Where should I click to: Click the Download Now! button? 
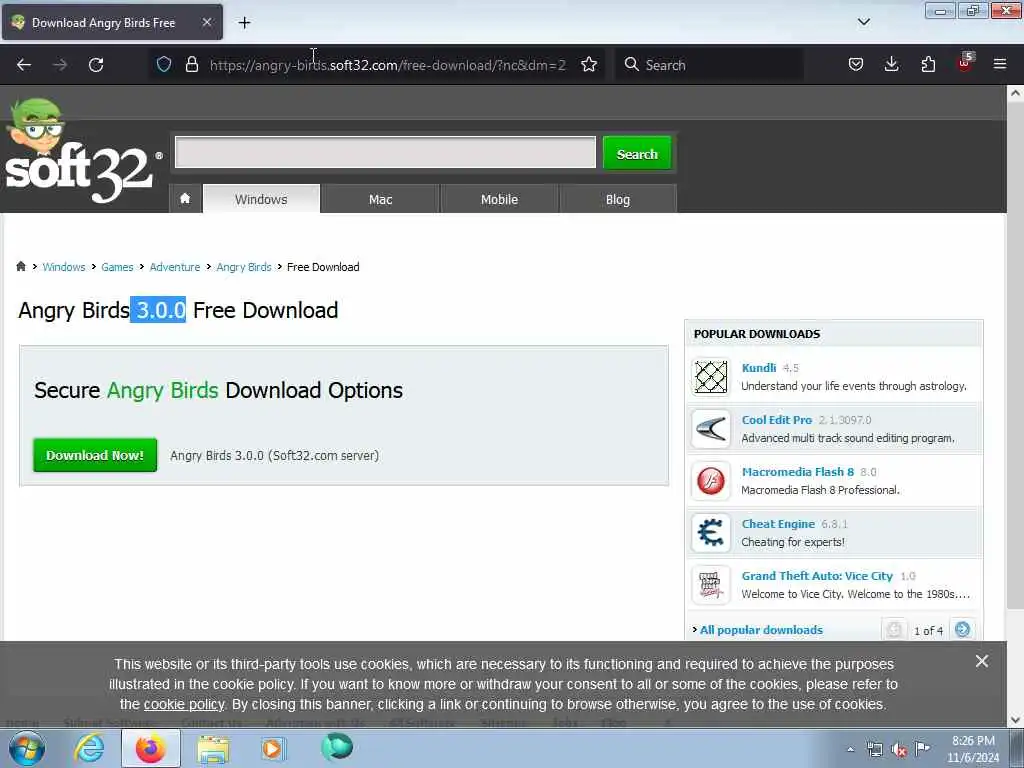click(95, 455)
